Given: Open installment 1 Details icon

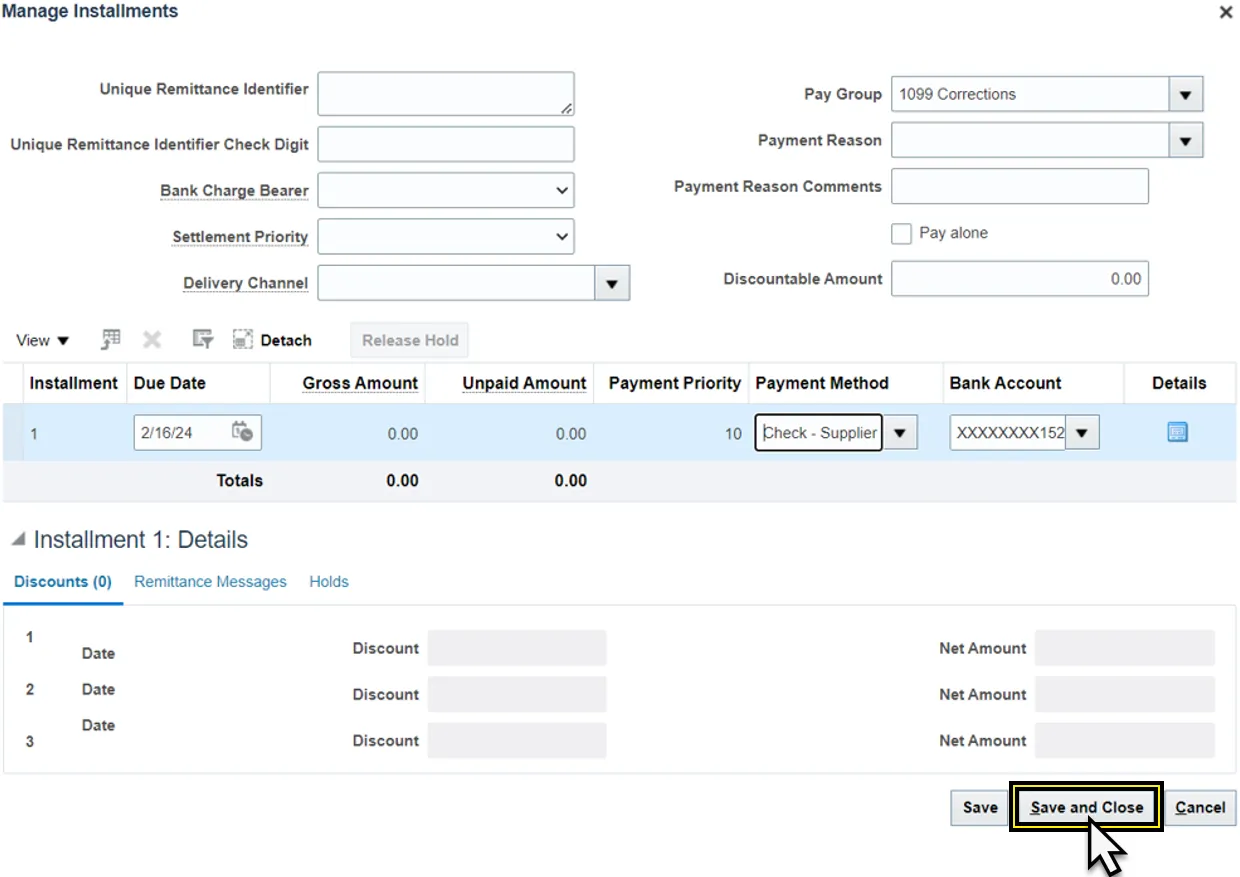Looking at the screenshot, I should [x=1177, y=432].
